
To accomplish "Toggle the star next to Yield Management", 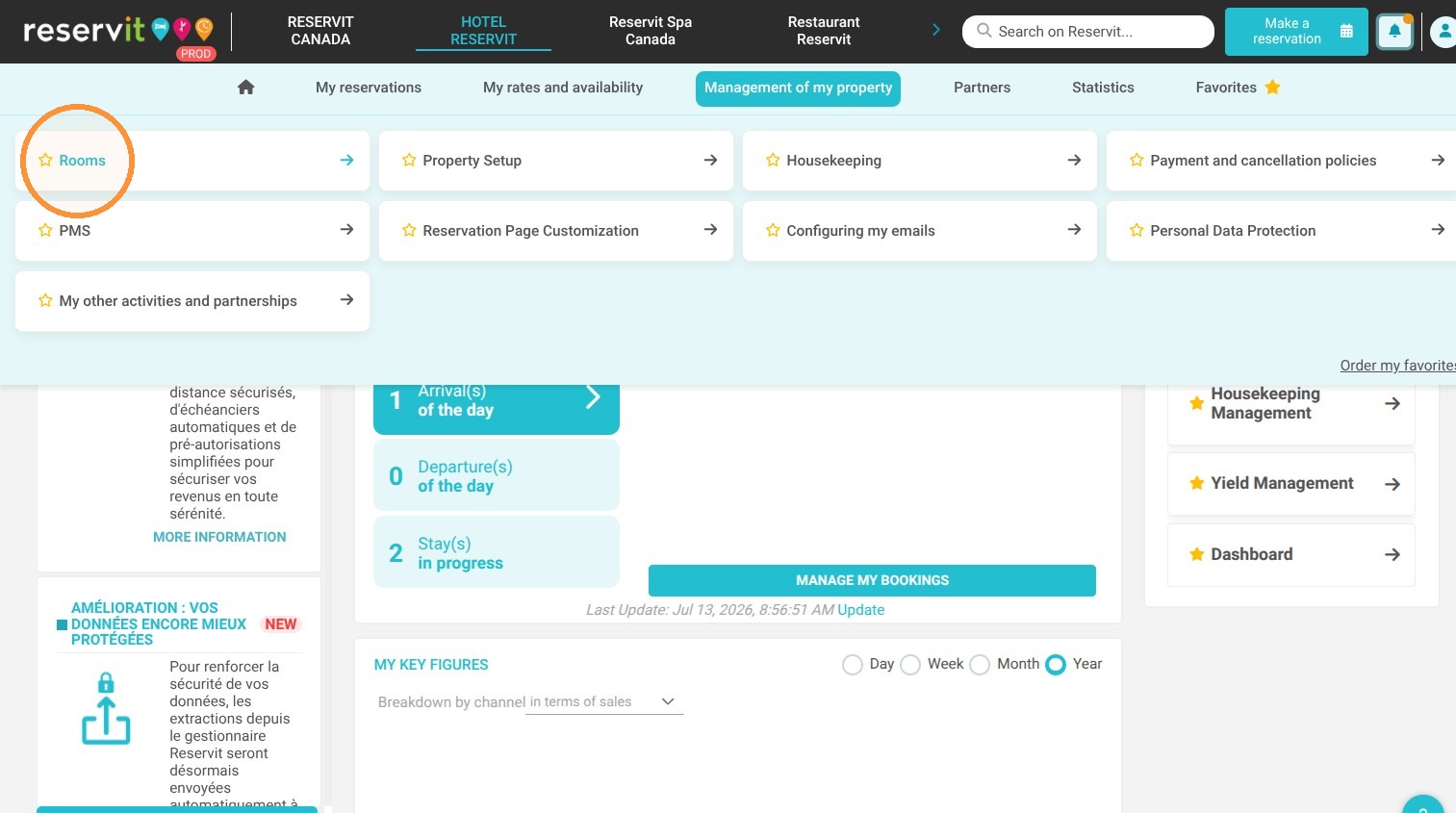I will click(1196, 483).
